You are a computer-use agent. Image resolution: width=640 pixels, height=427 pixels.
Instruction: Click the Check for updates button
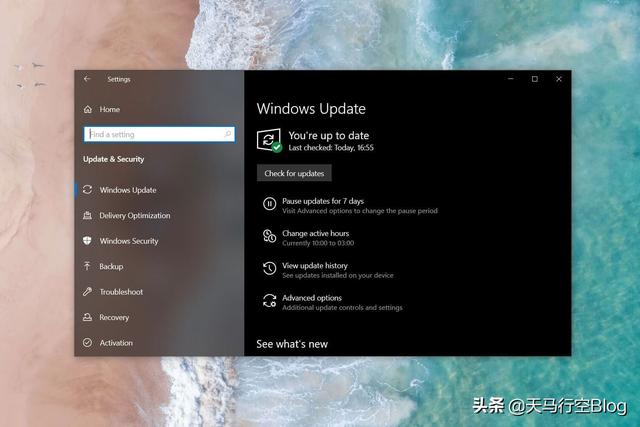pos(294,173)
